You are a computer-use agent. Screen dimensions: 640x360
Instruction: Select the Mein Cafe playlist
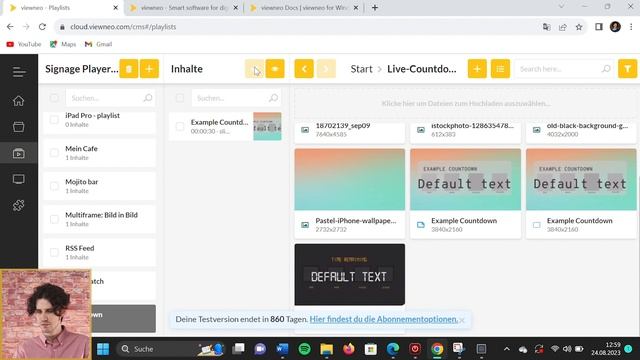[100, 153]
